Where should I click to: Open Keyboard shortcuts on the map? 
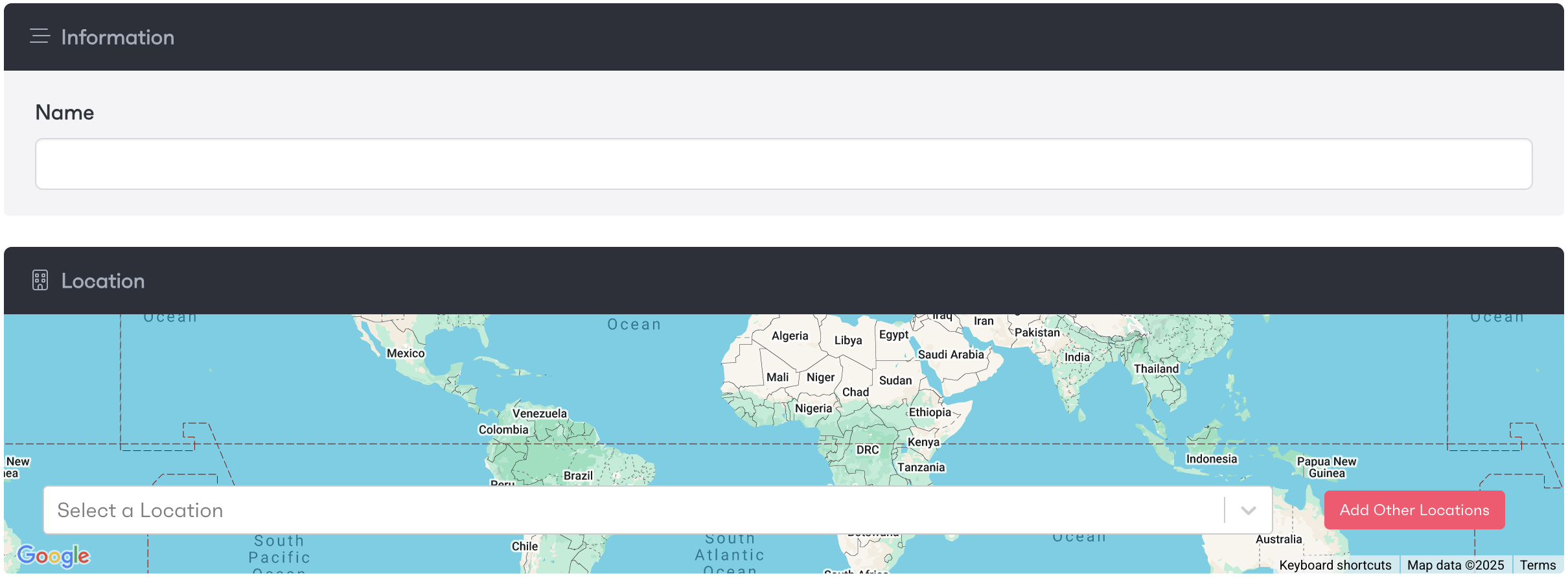coord(1335,565)
